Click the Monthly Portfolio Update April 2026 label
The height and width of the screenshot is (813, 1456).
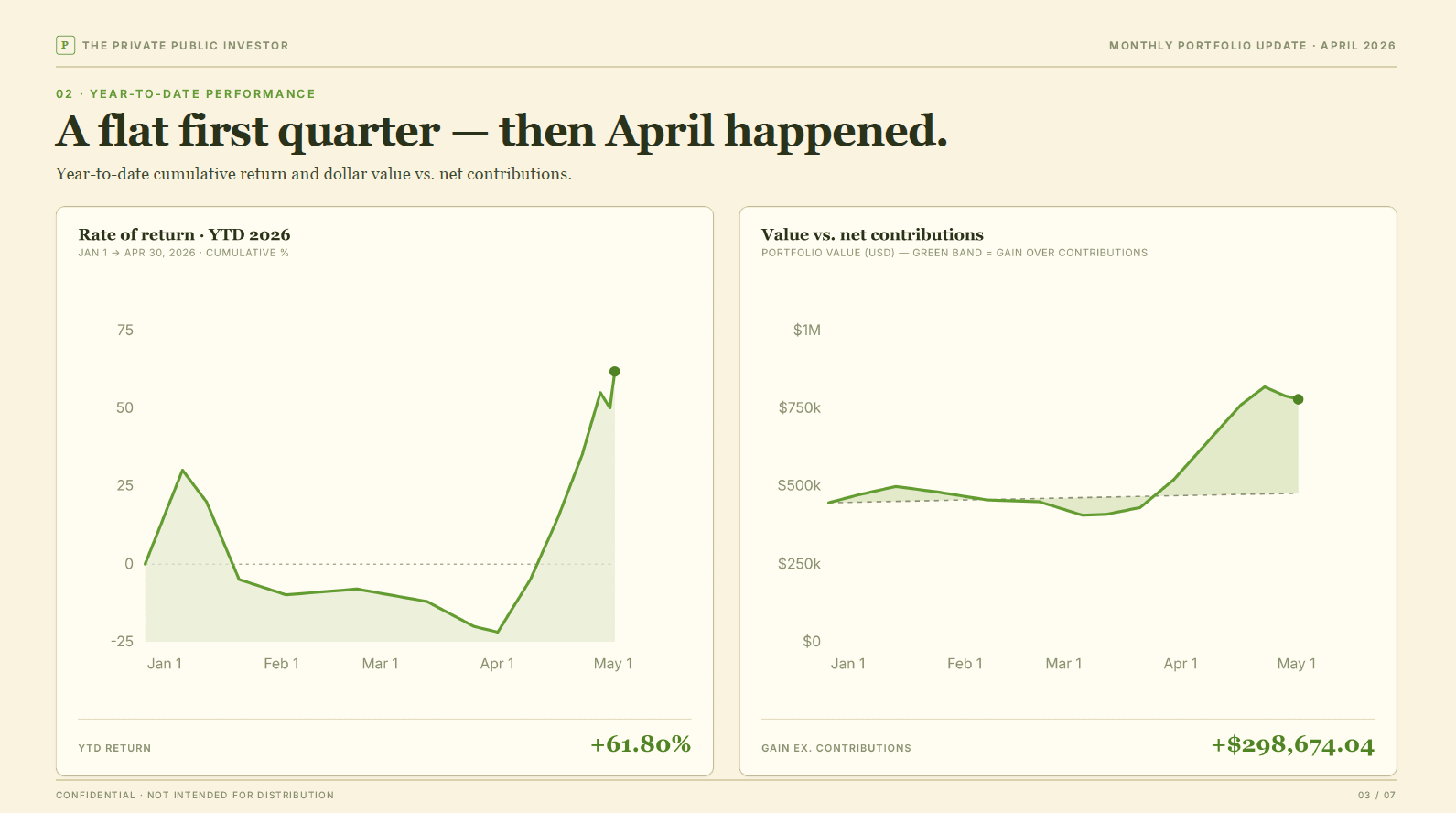tap(1252, 46)
